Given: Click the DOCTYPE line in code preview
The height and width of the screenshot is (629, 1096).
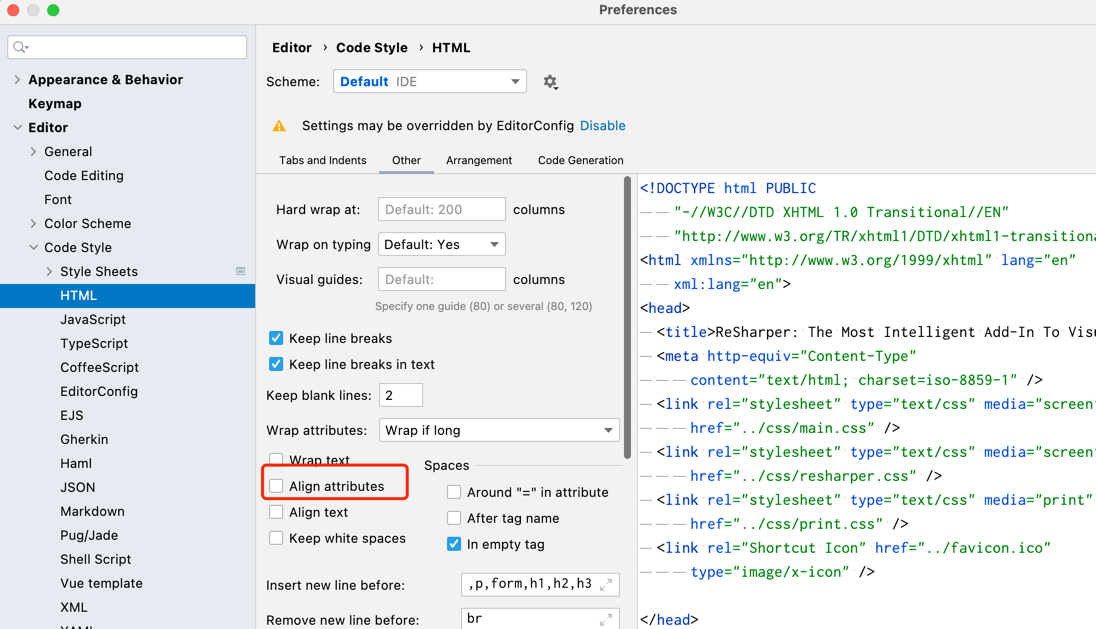Looking at the screenshot, I should (728, 188).
